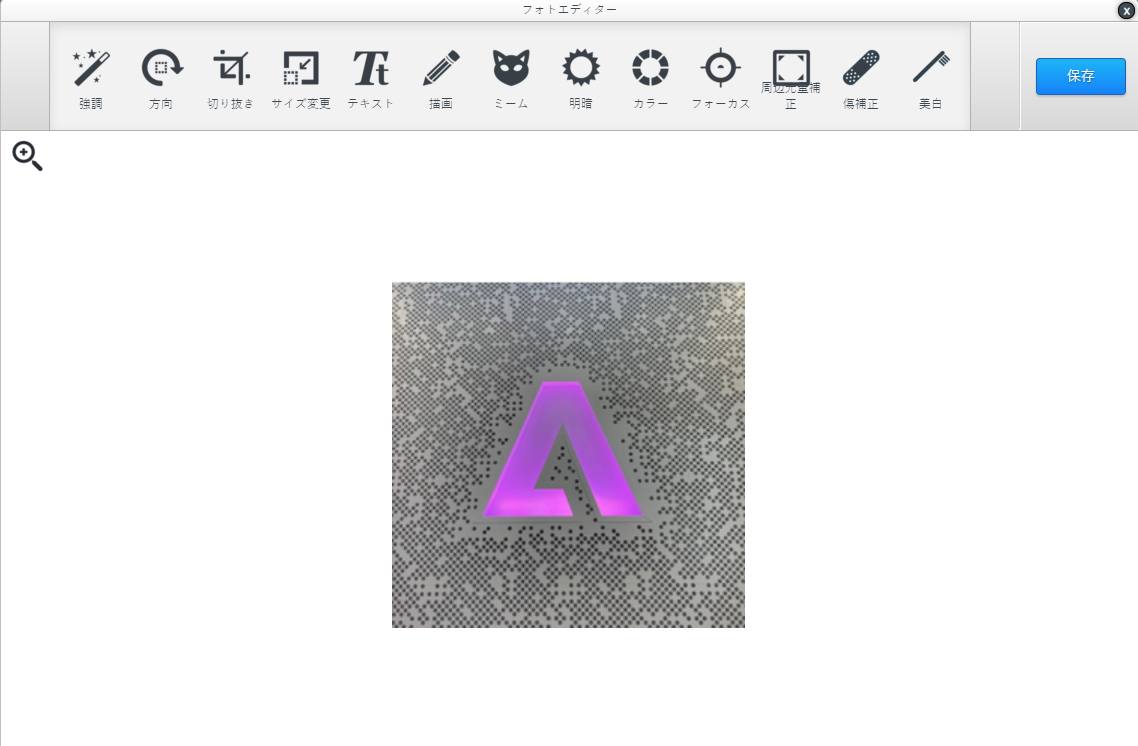Open the ミーム (Meme) cat tool
The height and width of the screenshot is (746, 1138).
click(511, 78)
